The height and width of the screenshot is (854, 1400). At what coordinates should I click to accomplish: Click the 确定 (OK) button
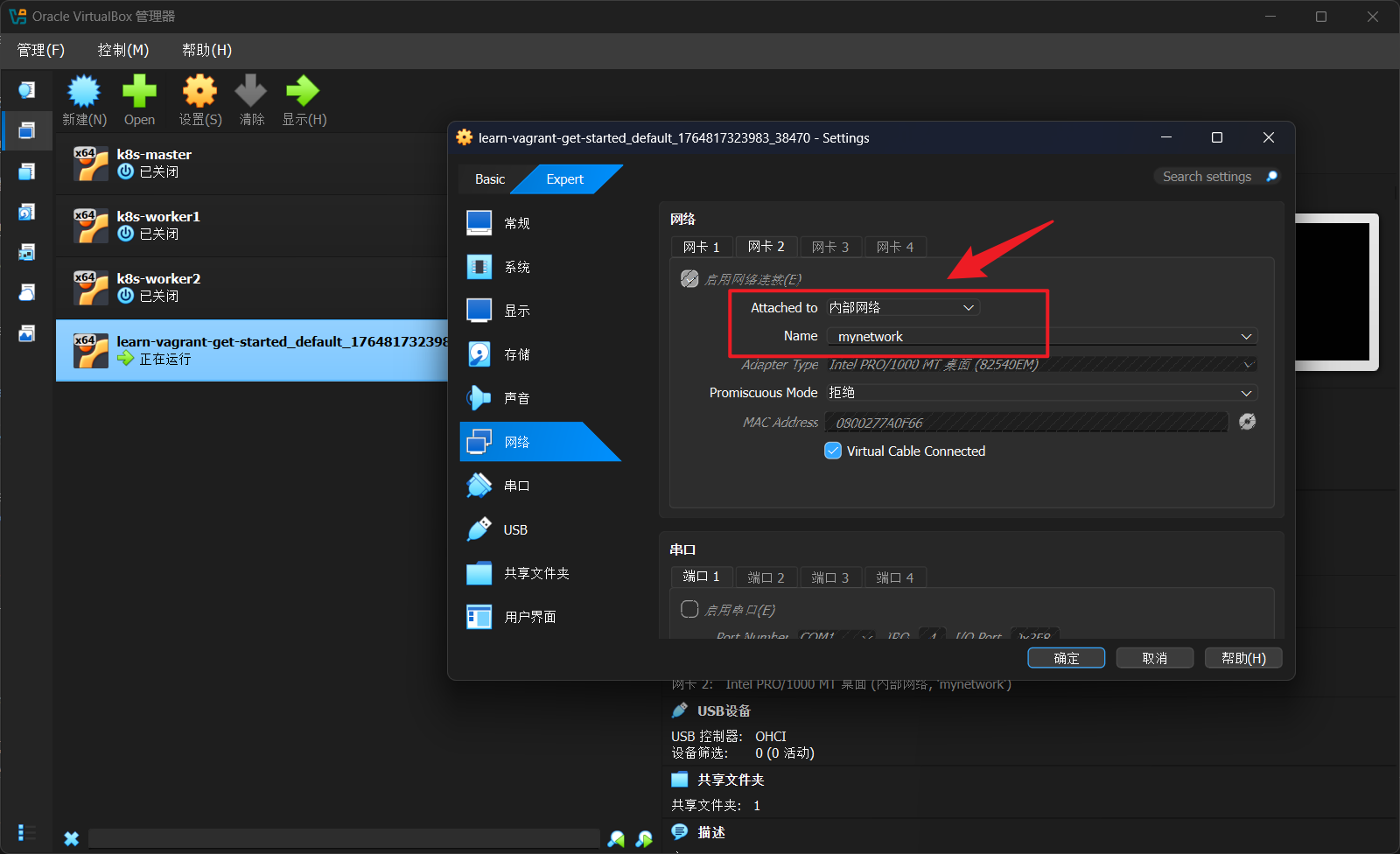coord(1066,658)
